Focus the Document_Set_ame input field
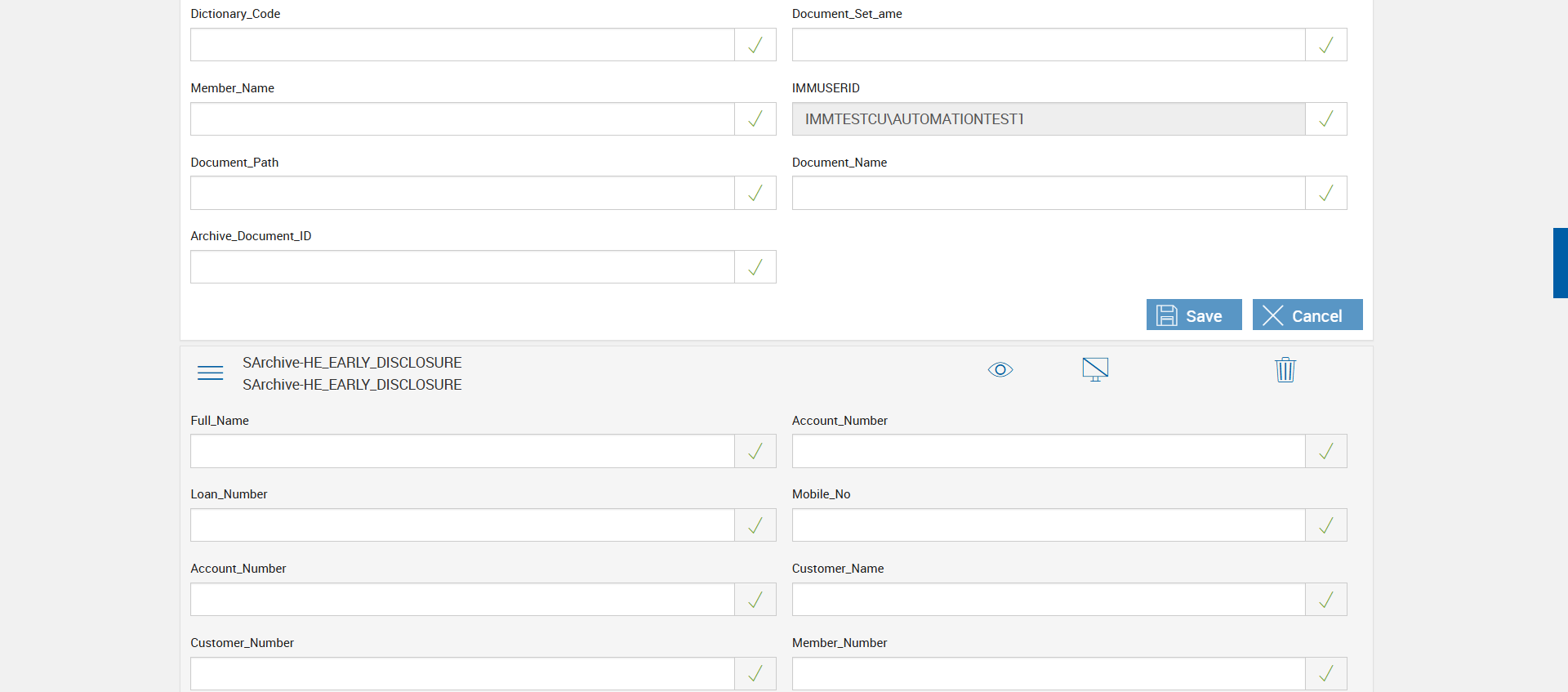 (1049, 45)
